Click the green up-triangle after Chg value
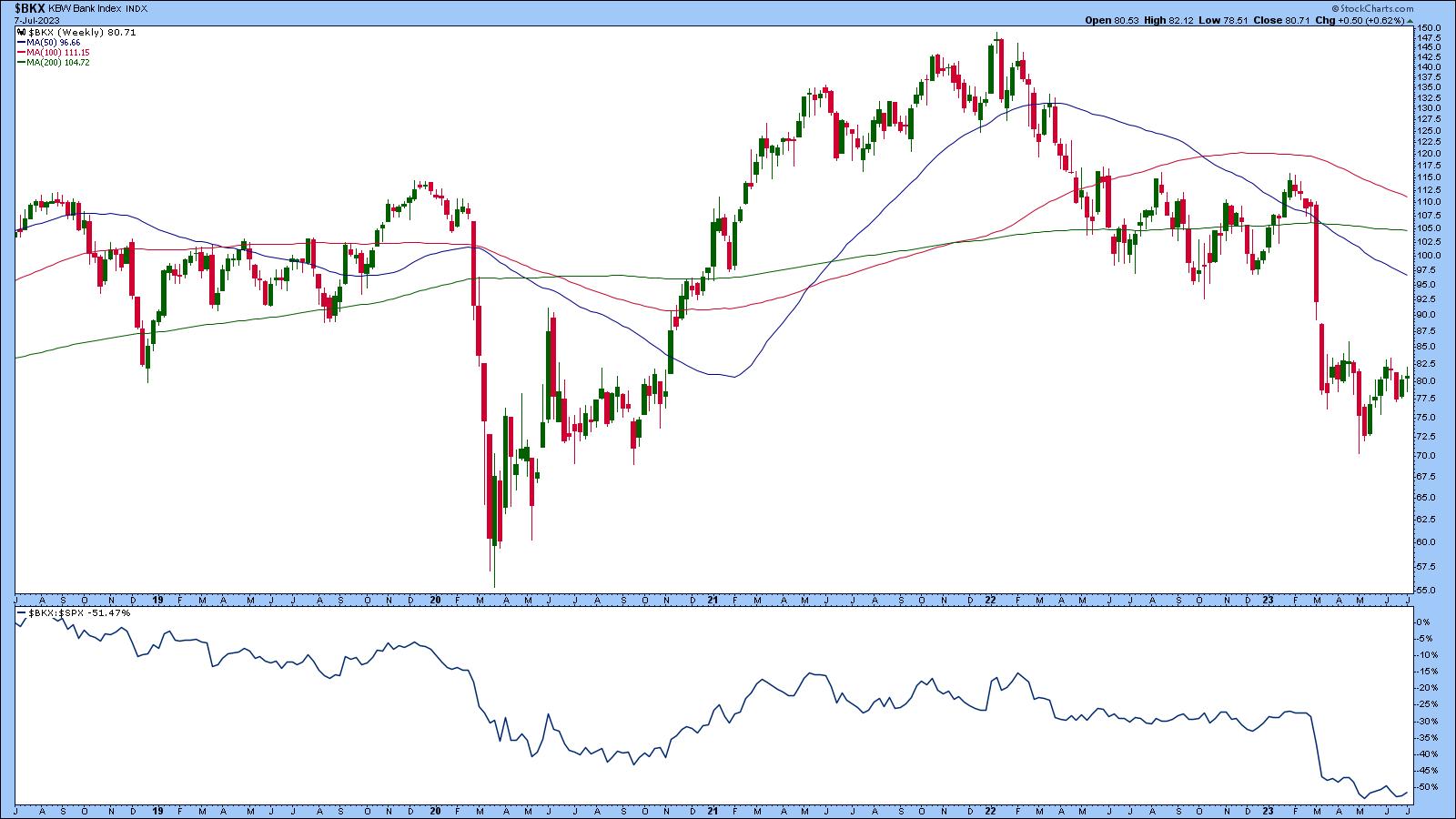1456x819 pixels. click(1410, 20)
